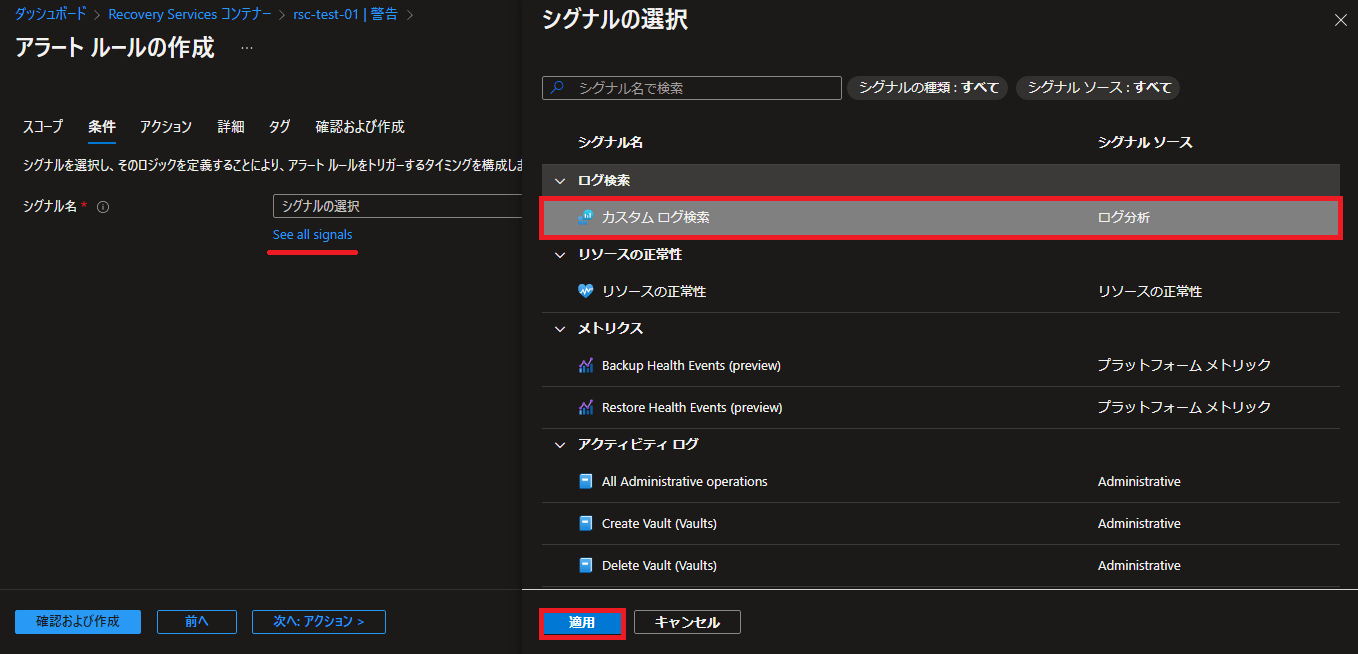Open the シグナル ソース filter
Viewport: 1358px width, 654px height.
click(1099, 88)
